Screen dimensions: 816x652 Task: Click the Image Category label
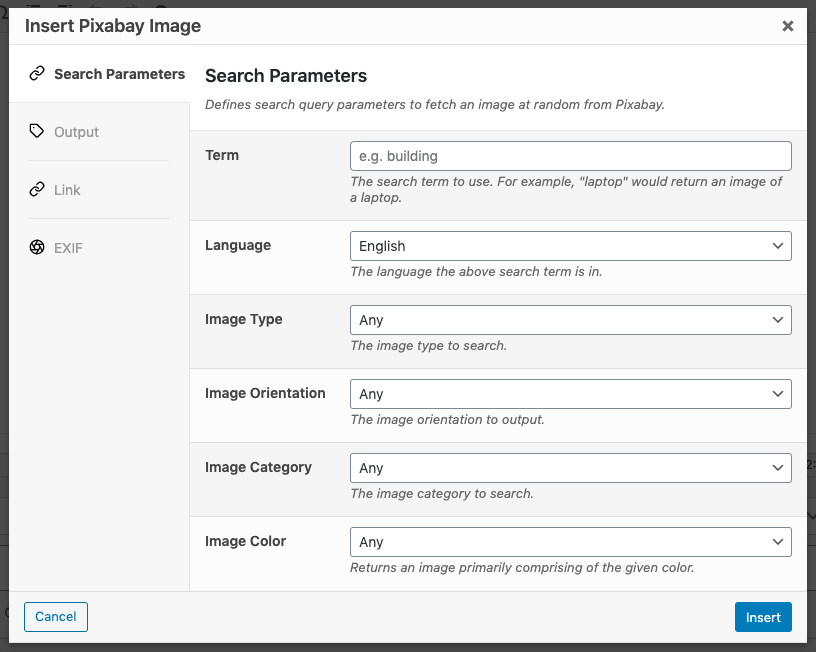258,467
